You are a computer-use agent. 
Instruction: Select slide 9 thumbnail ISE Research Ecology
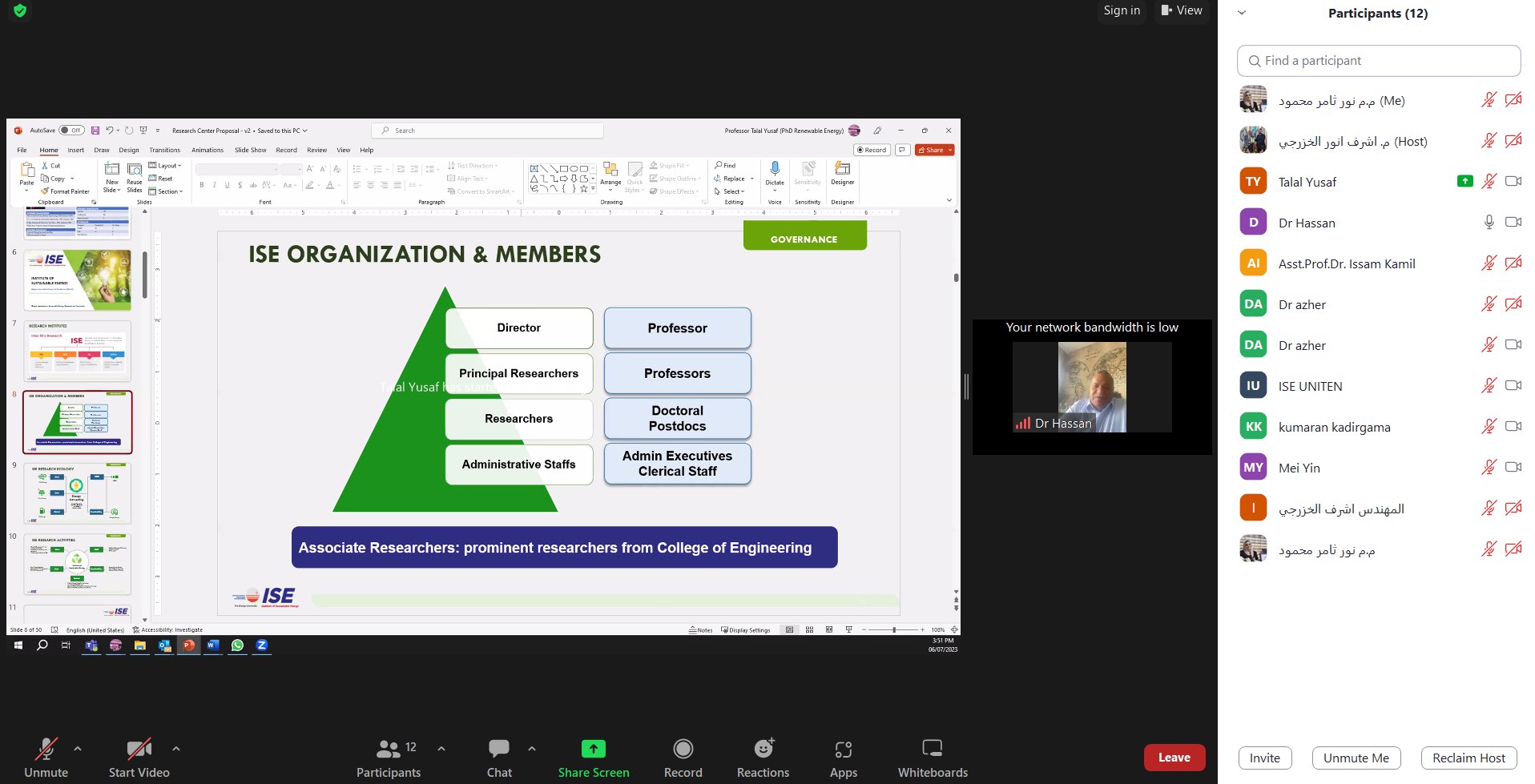point(78,494)
